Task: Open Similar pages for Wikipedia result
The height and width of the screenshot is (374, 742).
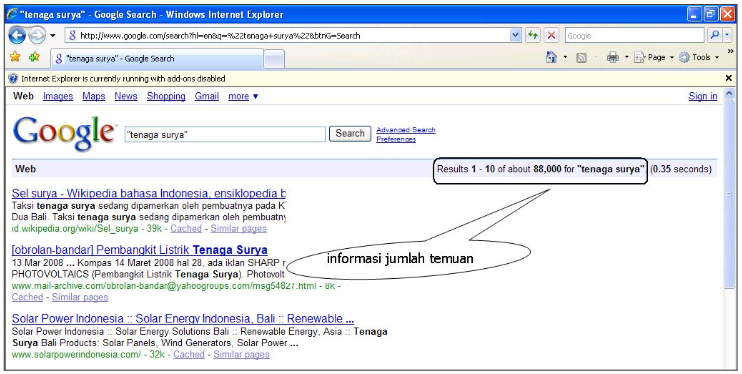Action: coord(238,229)
